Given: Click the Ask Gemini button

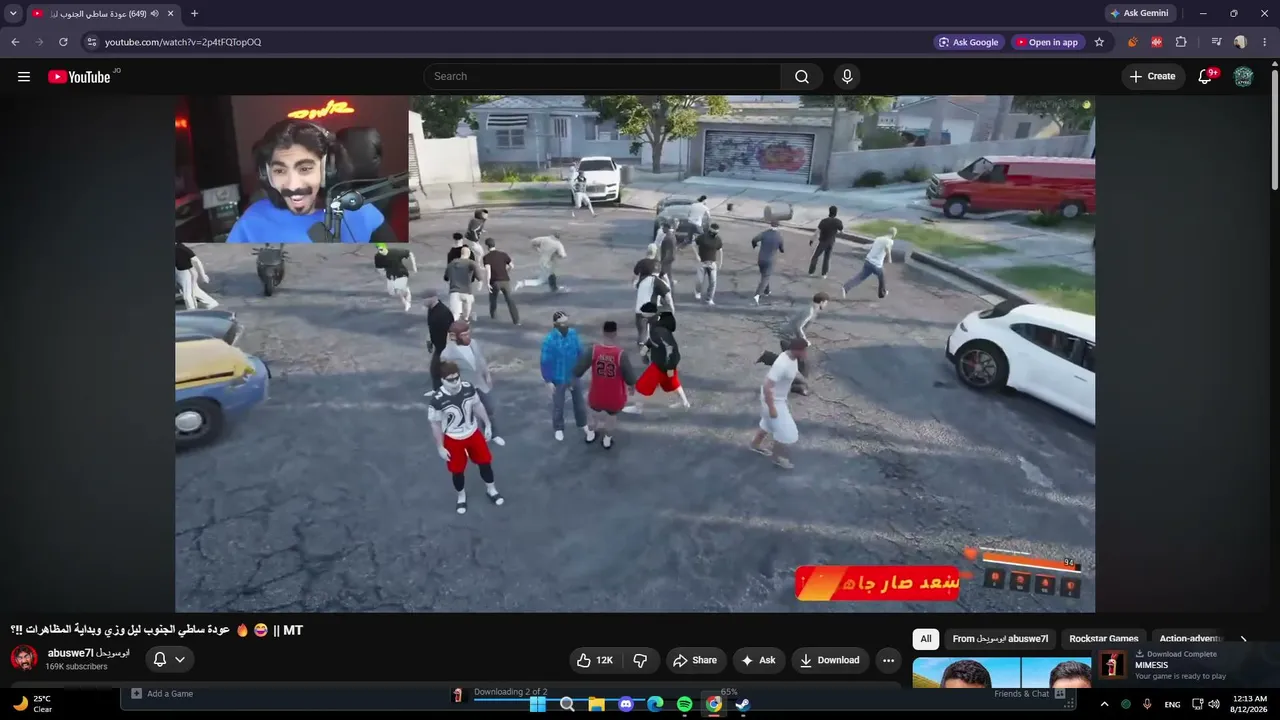Looking at the screenshot, I should click(1140, 13).
